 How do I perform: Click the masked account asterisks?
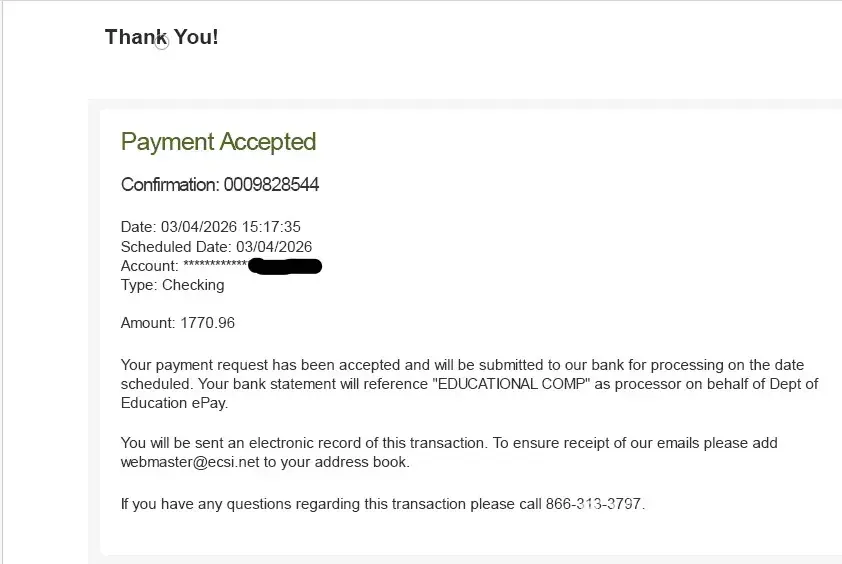pos(215,266)
